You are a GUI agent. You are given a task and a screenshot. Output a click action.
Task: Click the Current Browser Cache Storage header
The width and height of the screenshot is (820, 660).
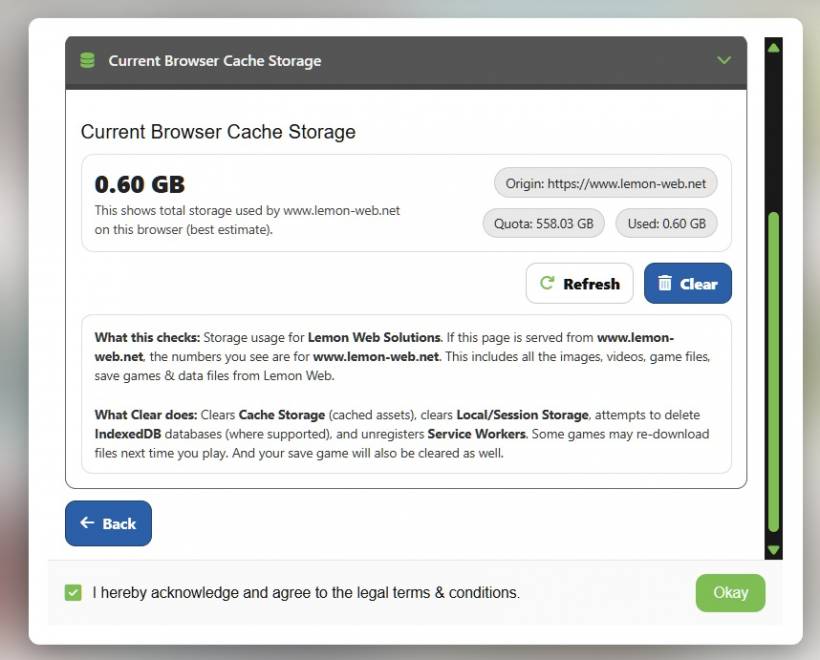215,61
